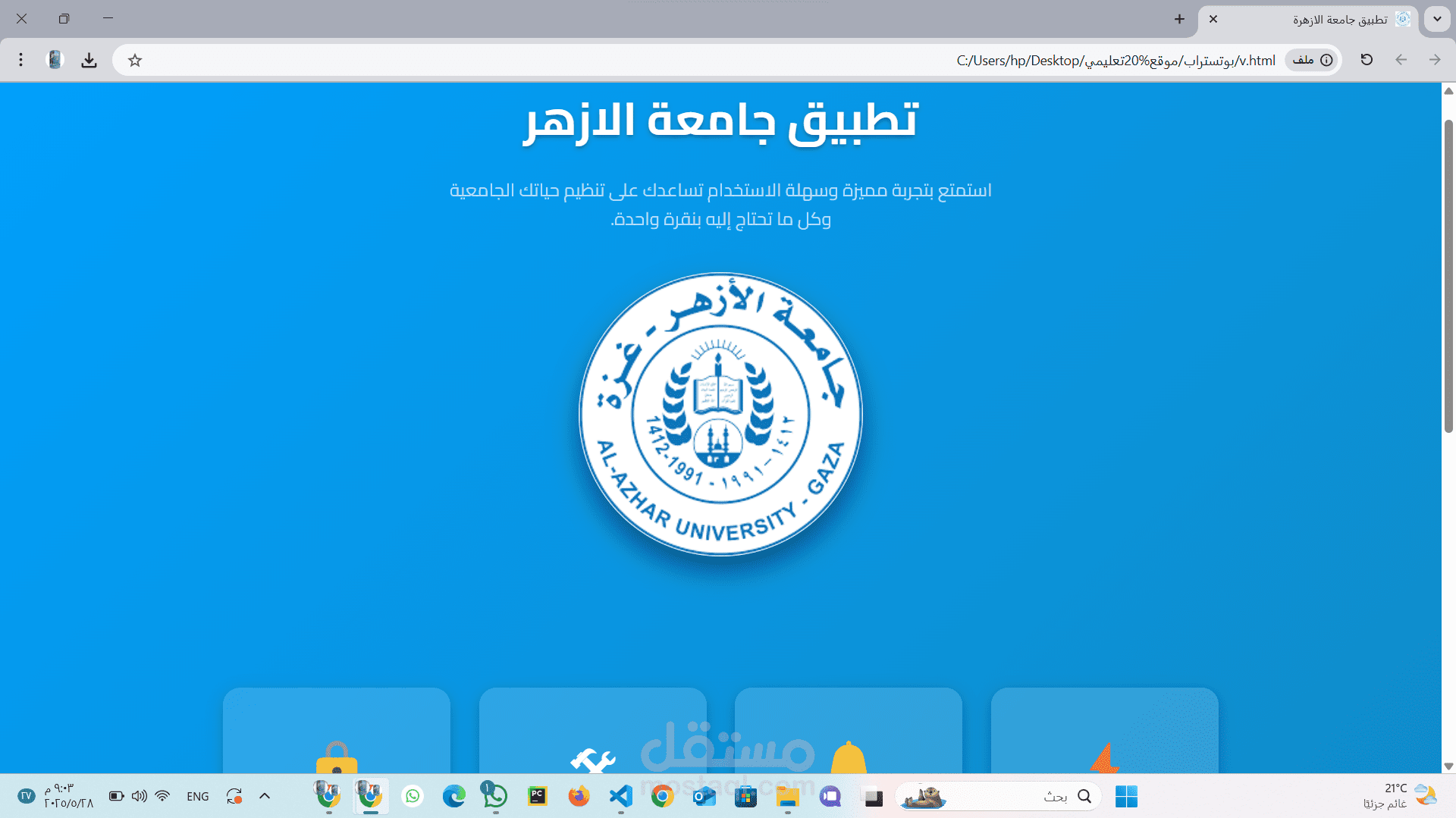Switch to the active Chrome profile window on taskbar
Screen dimensions: 1456x818
point(370,796)
